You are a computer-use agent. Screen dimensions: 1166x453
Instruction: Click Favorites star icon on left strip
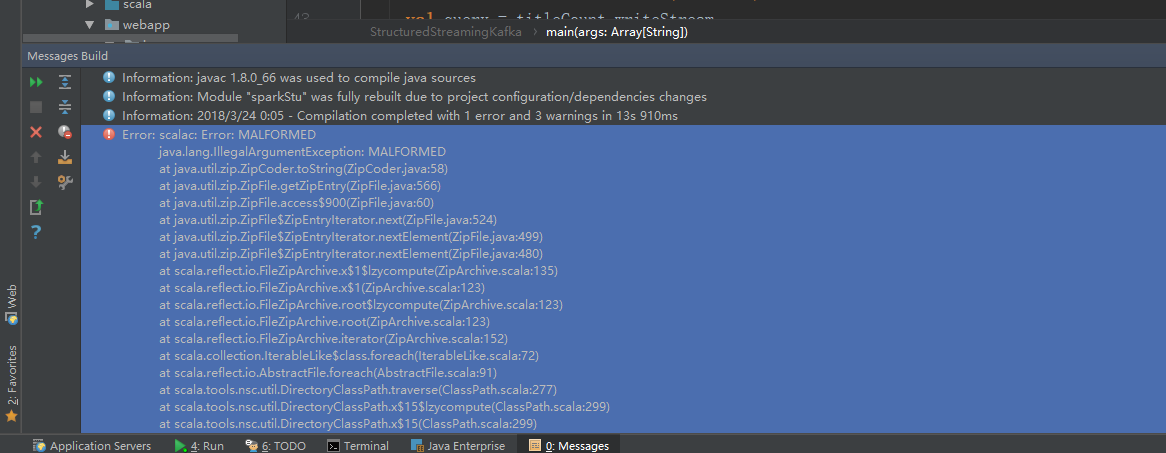click(x=11, y=416)
